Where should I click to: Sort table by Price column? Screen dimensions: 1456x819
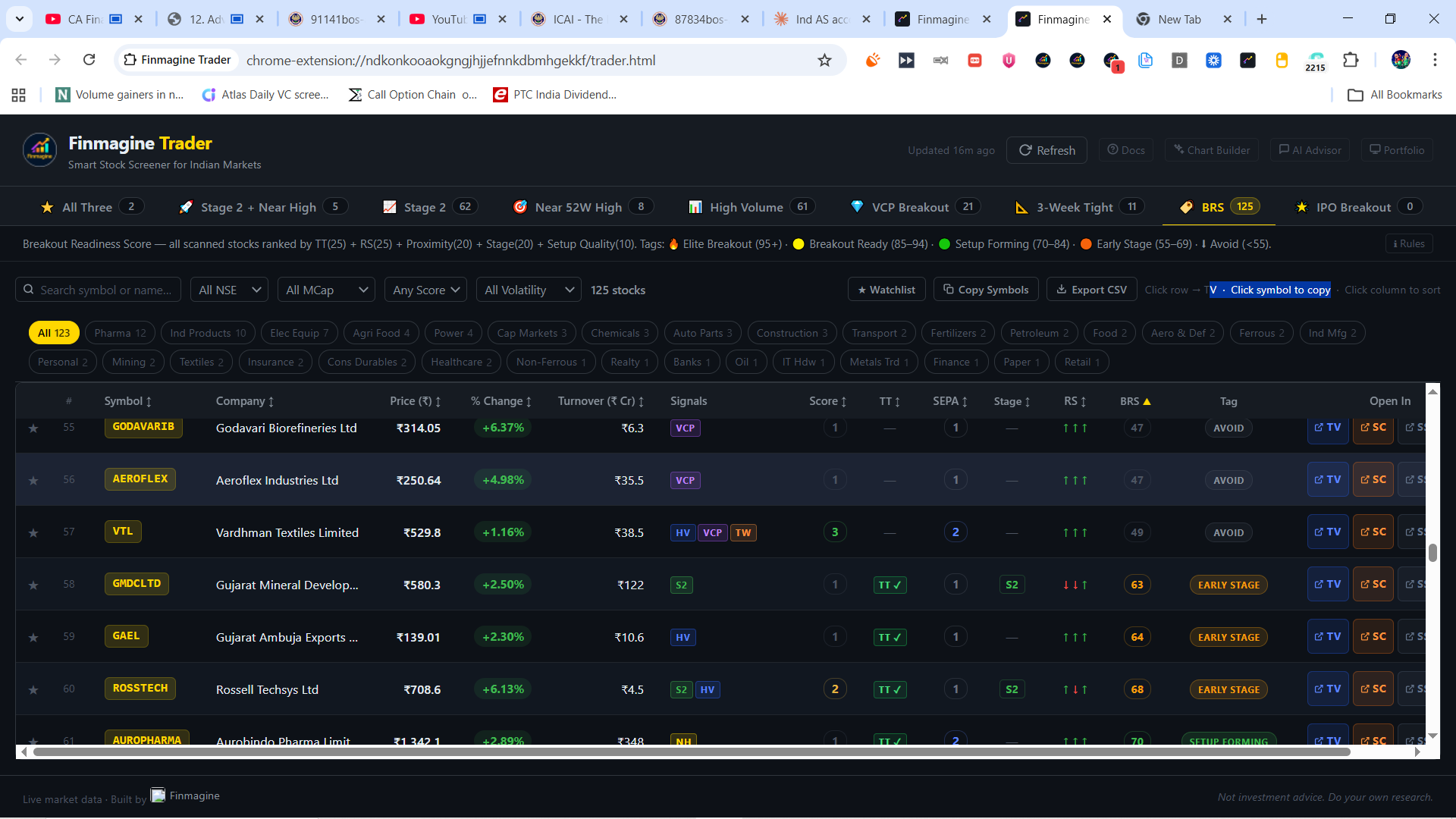click(416, 401)
